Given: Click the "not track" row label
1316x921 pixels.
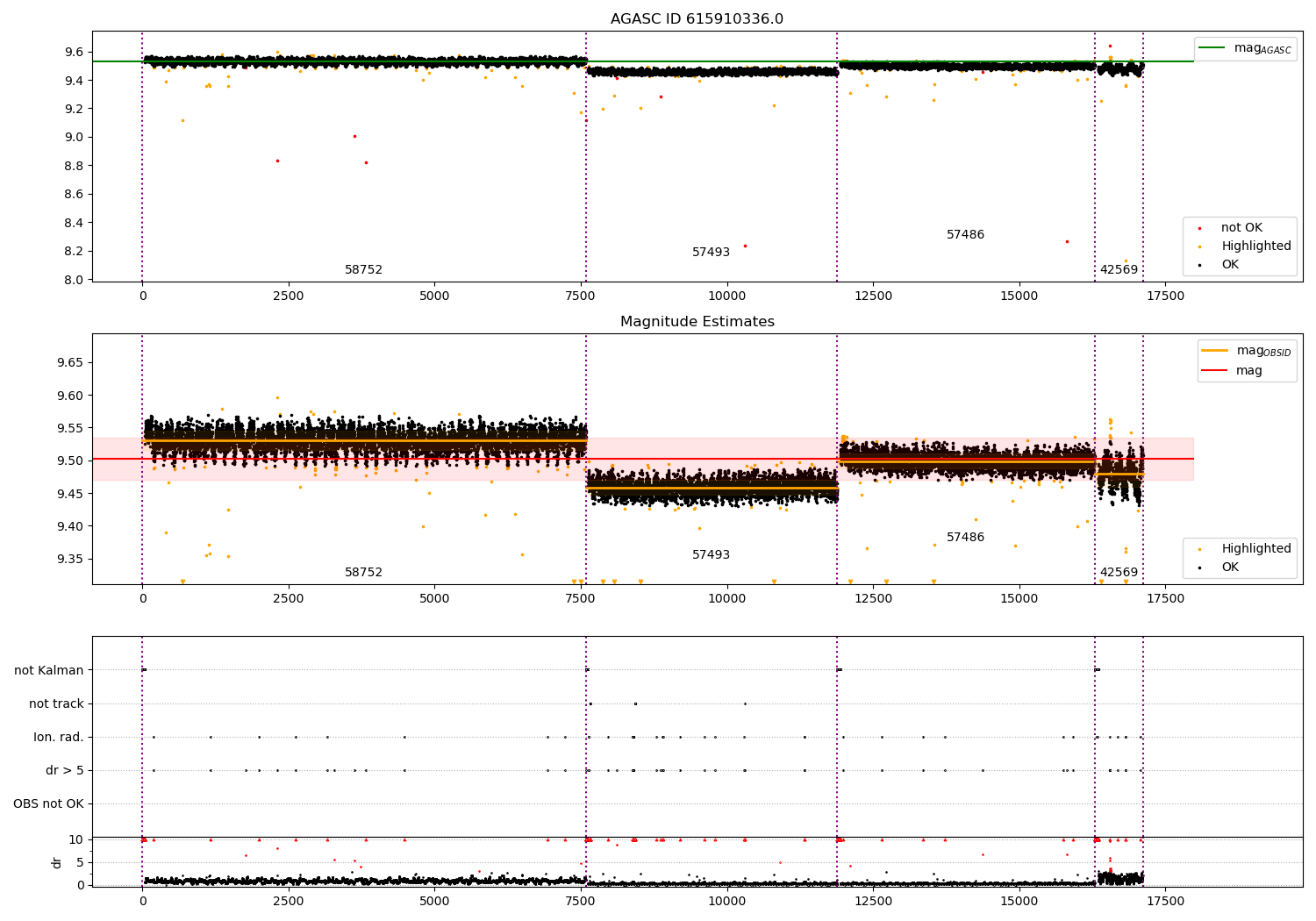Looking at the screenshot, I should [x=56, y=704].
